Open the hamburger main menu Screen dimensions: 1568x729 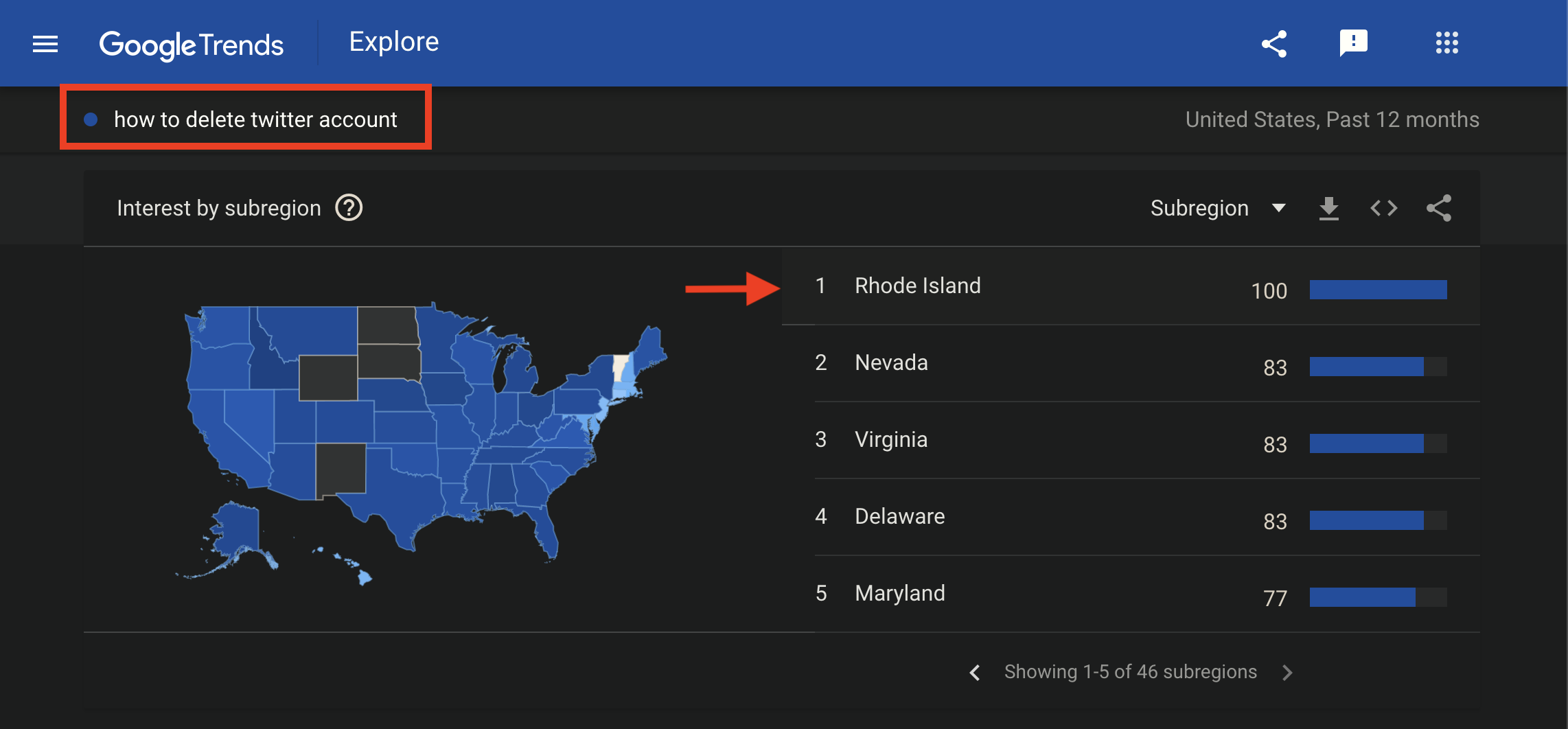[x=45, y=45]
